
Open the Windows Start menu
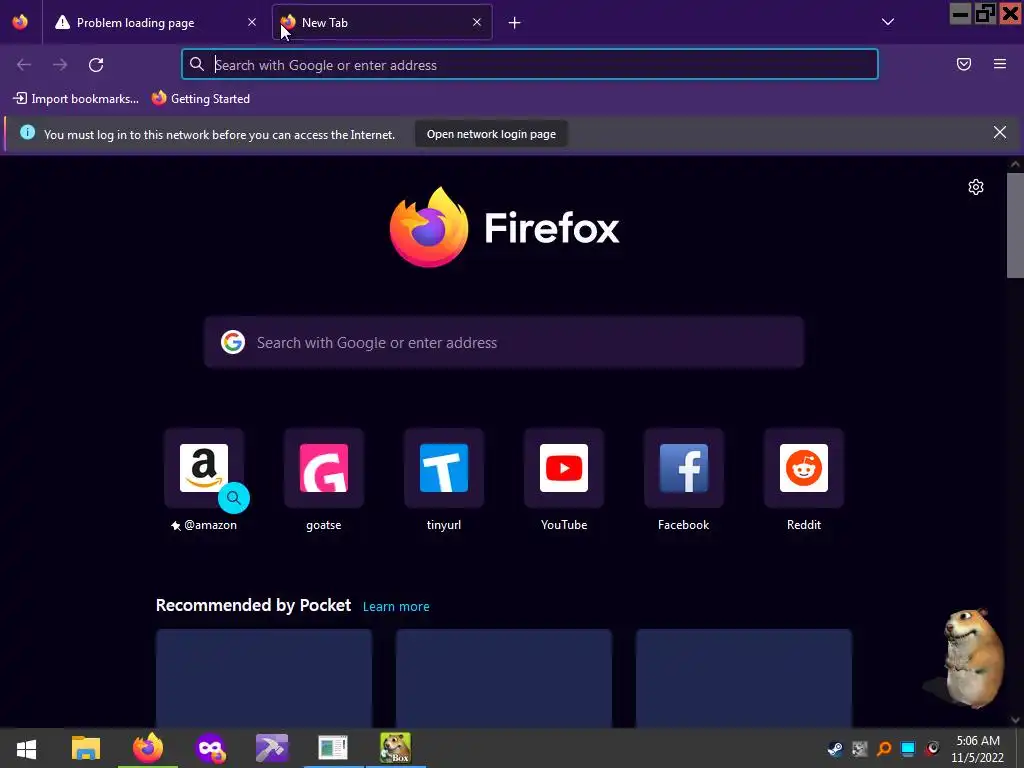26,748
